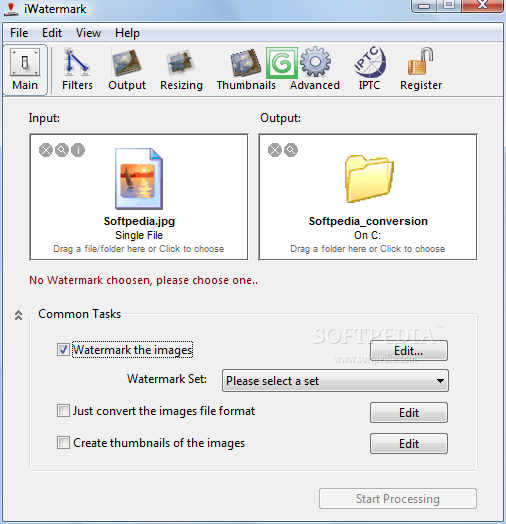Select the Main switch toolbar icon

[25, 70]
